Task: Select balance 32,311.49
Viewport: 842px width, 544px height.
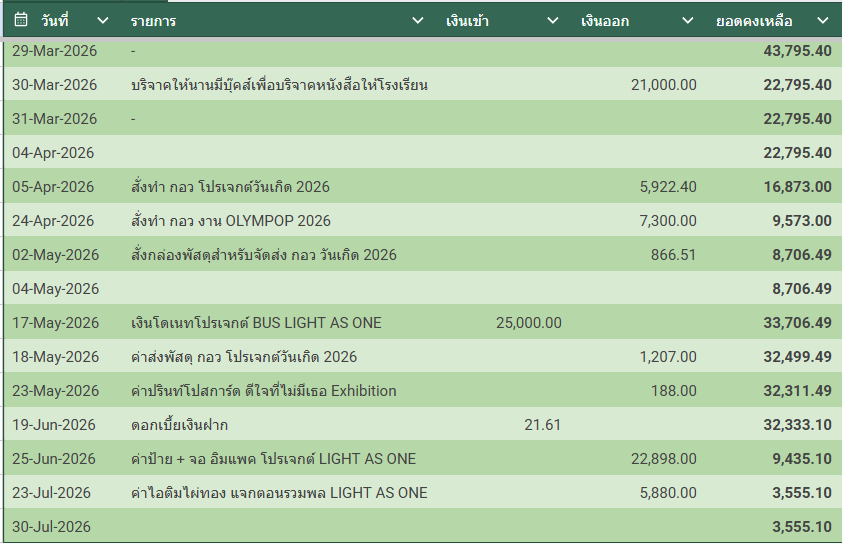Action: point(797,391)
